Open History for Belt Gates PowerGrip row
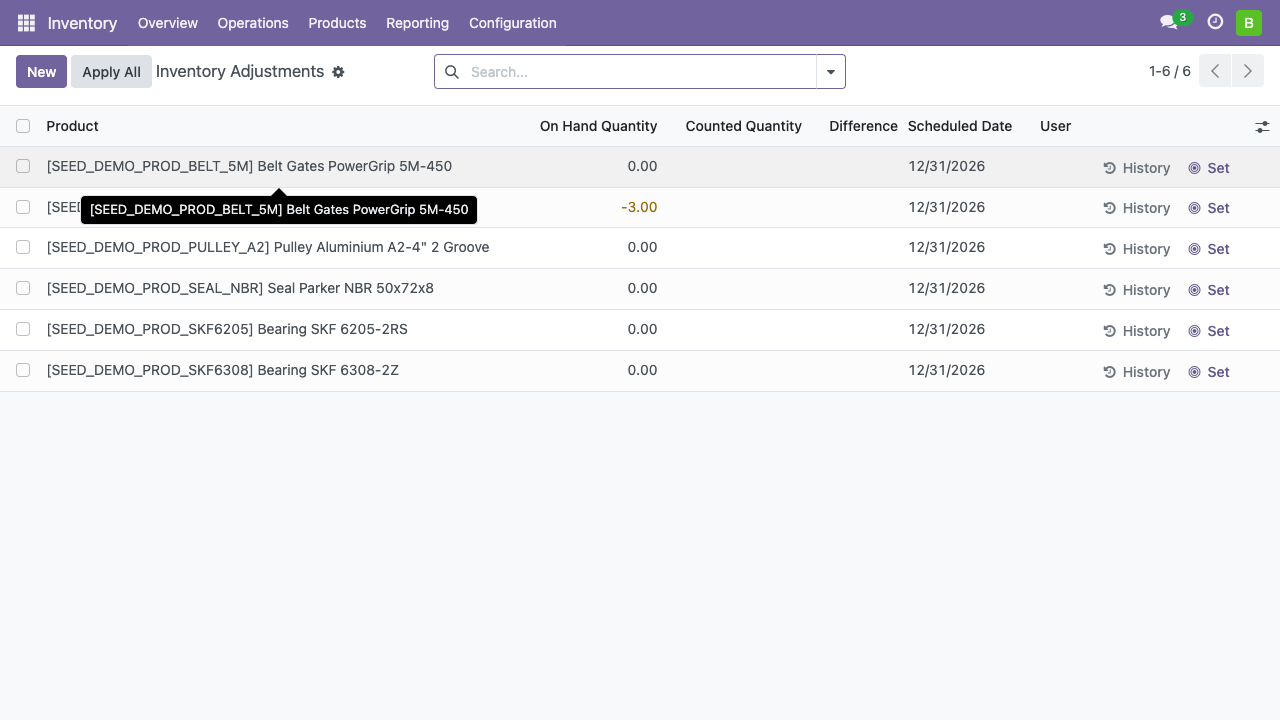 click(1136, 168)
